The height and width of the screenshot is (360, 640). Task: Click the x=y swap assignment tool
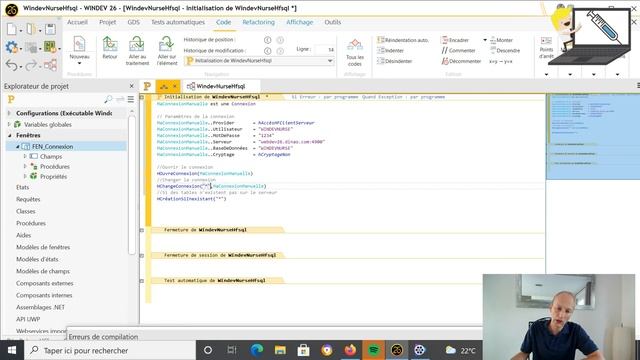[500, 61]
